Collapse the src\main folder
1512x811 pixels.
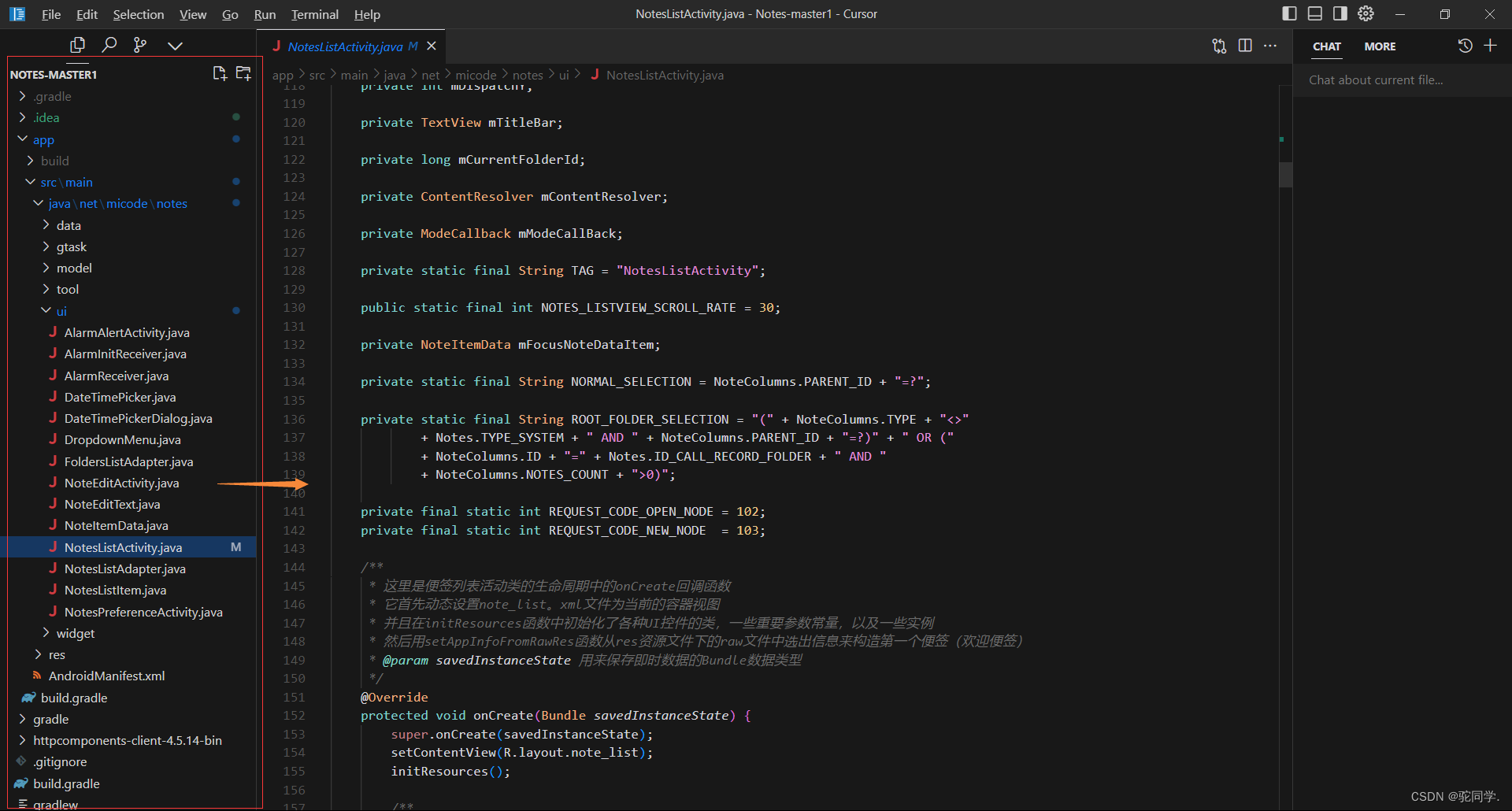coord(67,182)
